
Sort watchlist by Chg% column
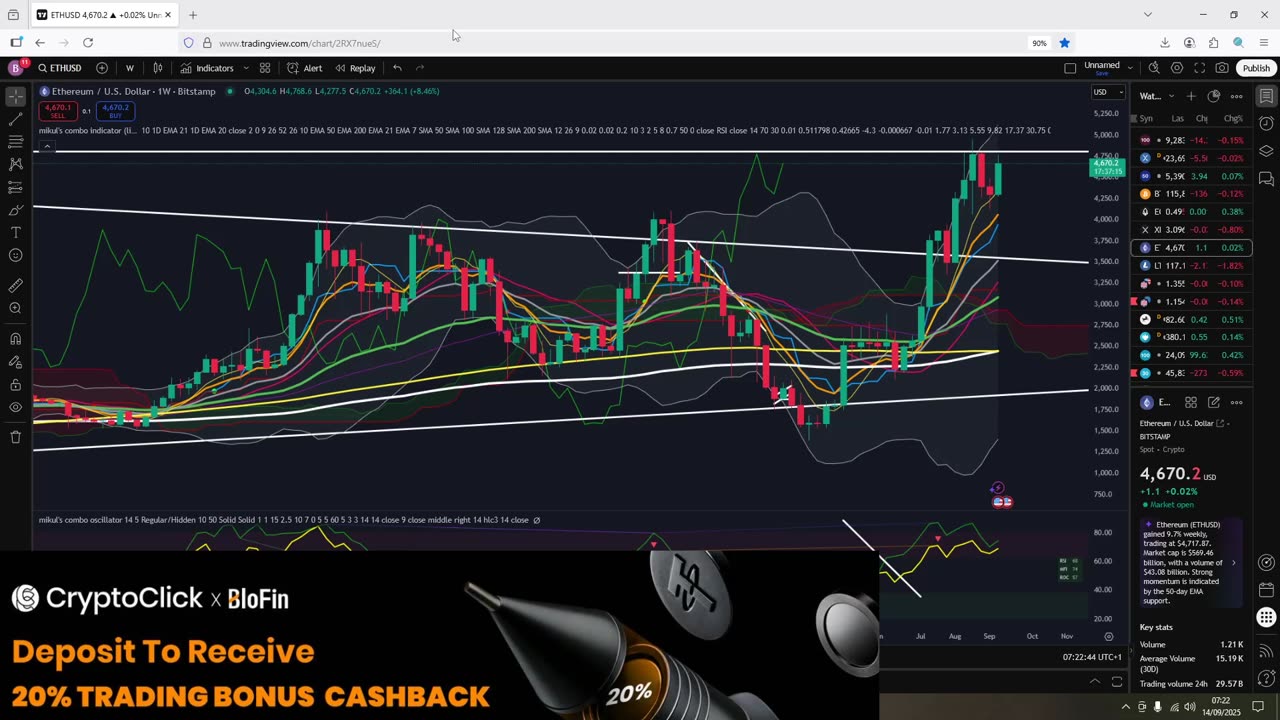[1233, 118]
